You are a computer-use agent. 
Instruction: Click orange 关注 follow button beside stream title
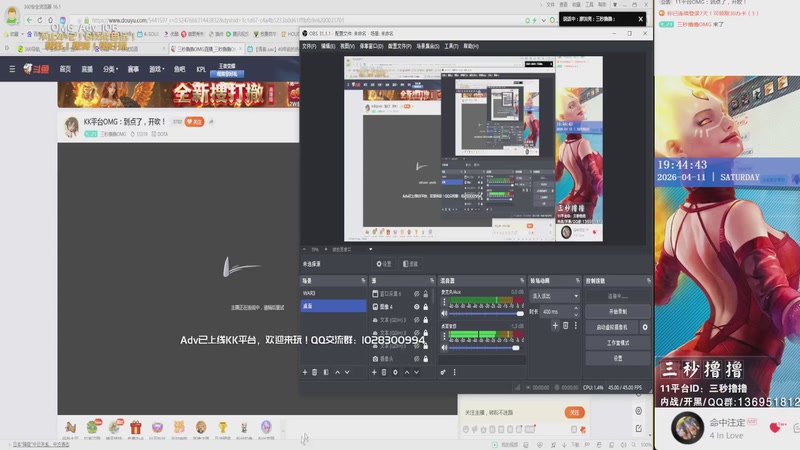tap(194, 122)
